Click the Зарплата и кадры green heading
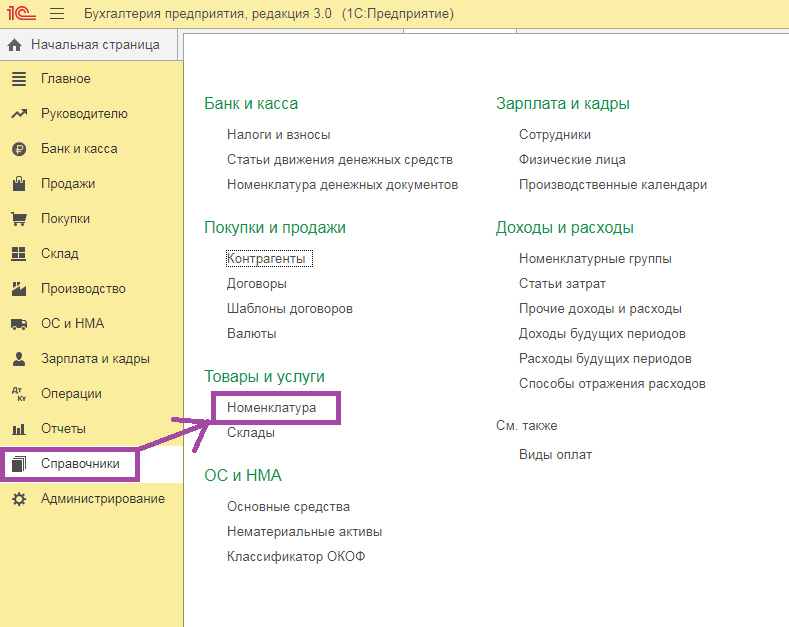 (x=563, y=104)
